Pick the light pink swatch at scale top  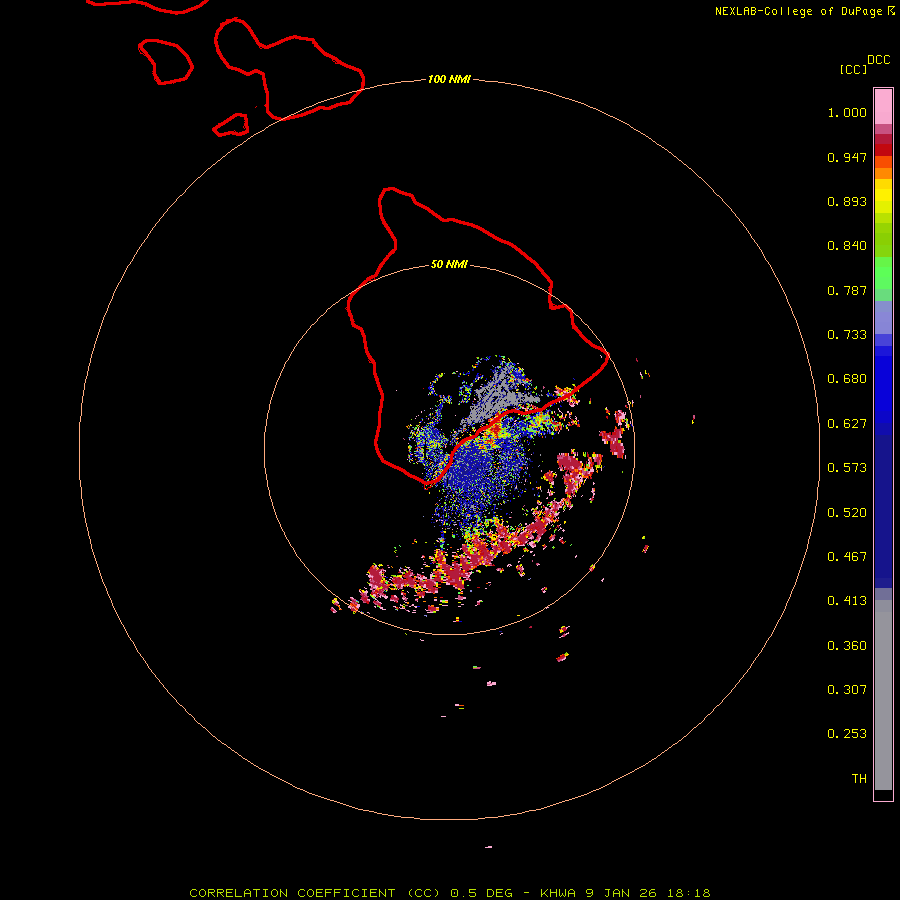883,107
